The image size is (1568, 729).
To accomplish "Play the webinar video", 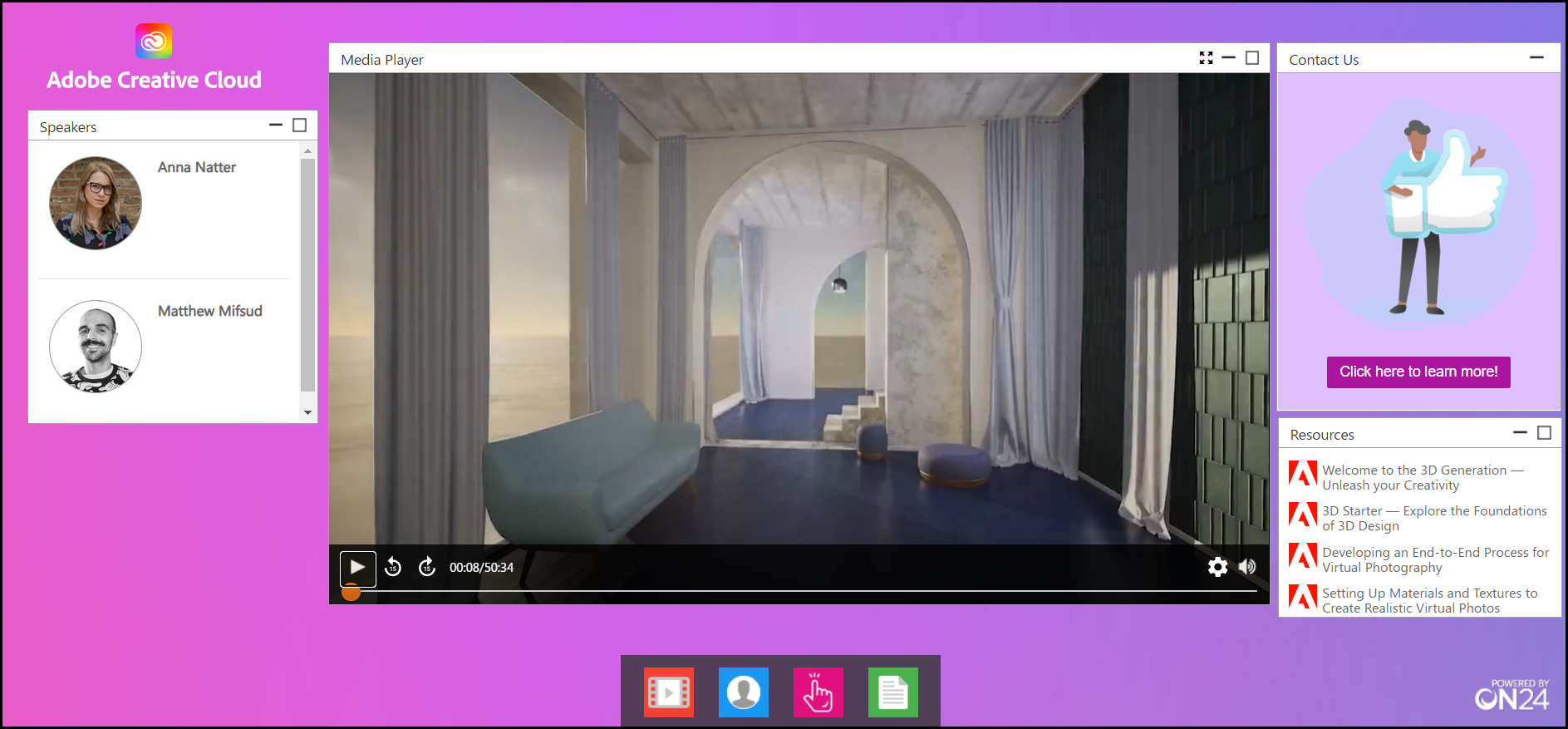I will pyautogui.click(x=357, y=568).
